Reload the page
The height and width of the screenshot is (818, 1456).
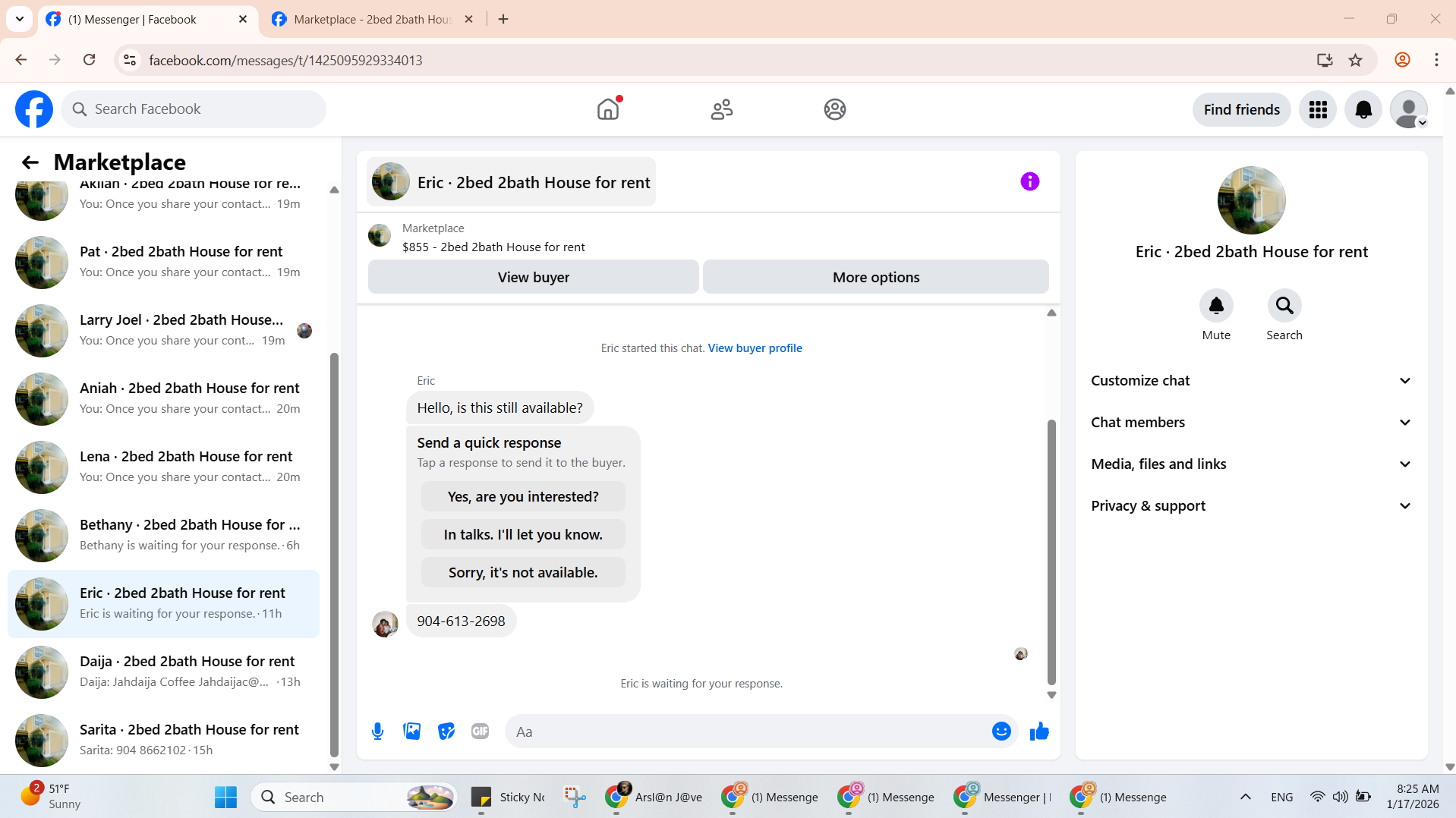pyautogui.click(x=90, y=60)
